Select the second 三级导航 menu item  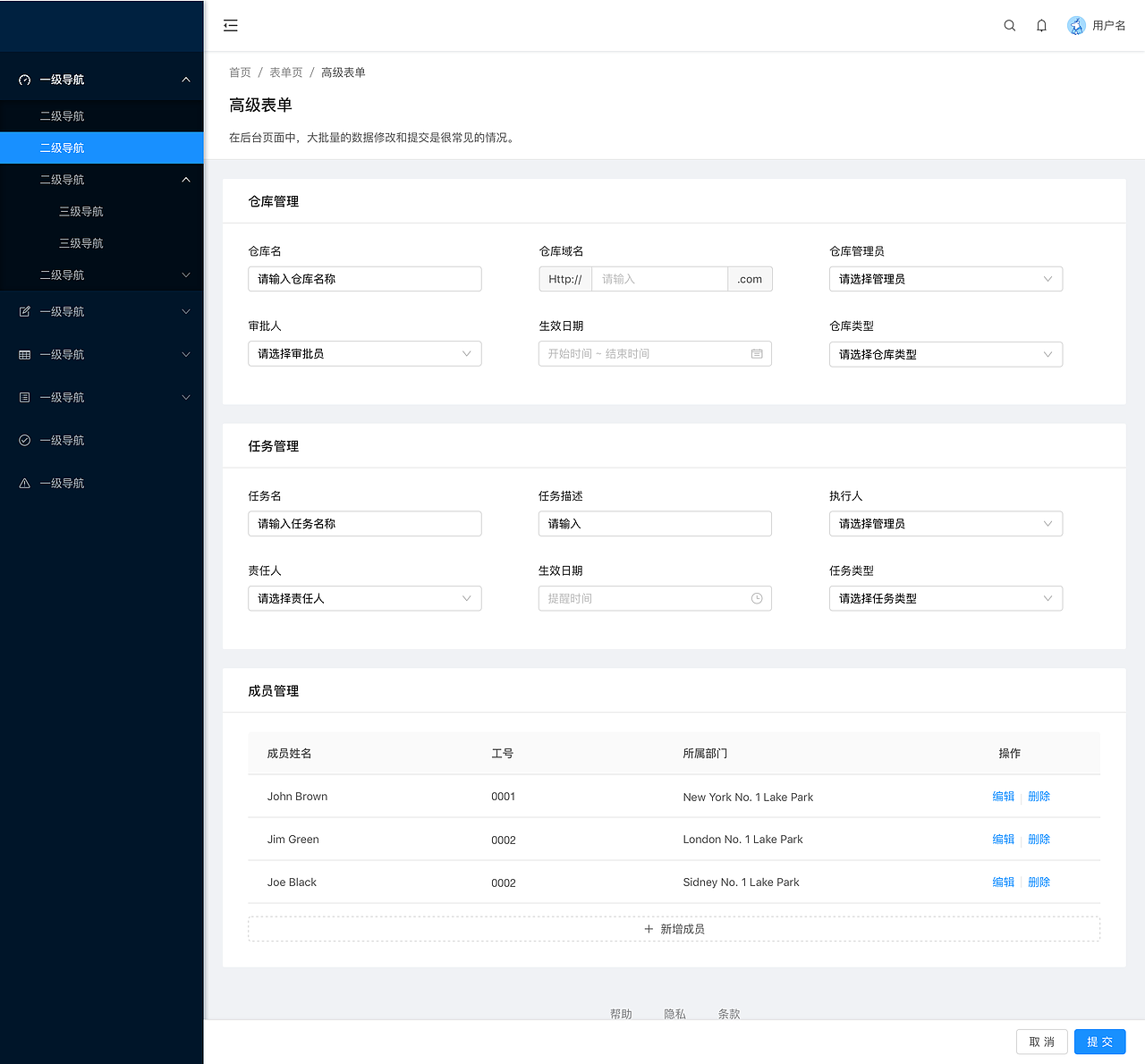tap(102, 243)
